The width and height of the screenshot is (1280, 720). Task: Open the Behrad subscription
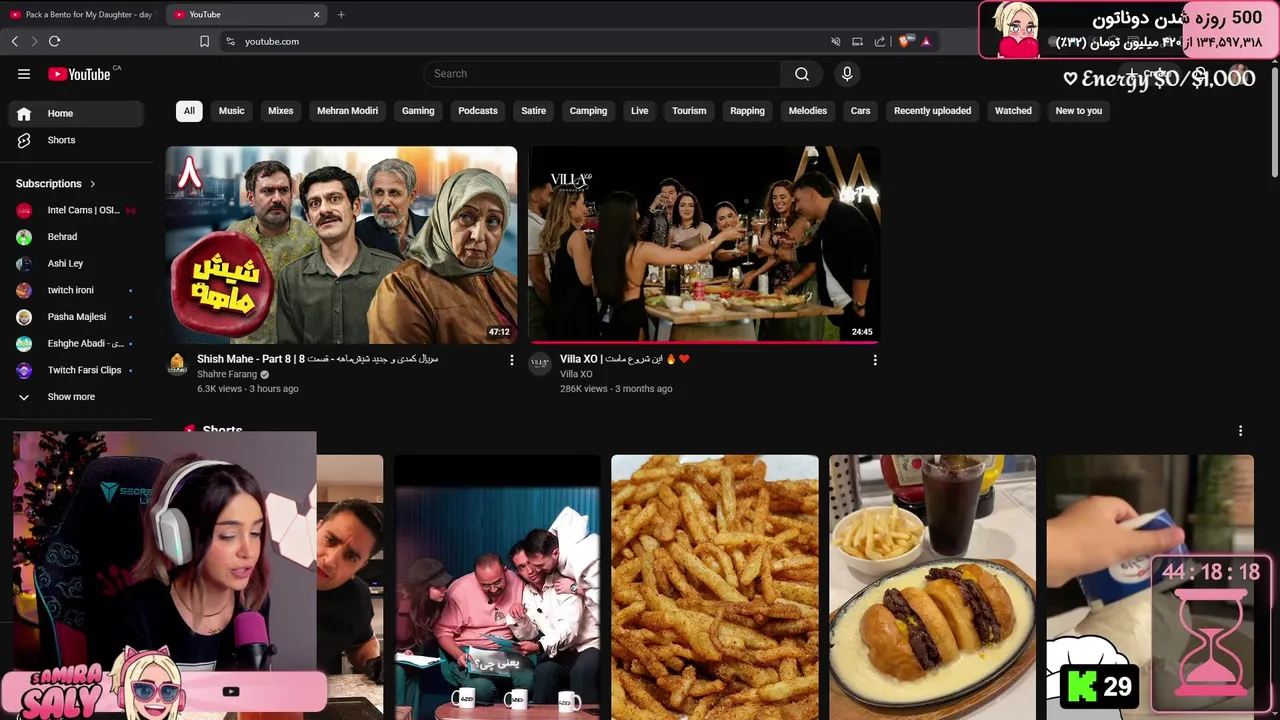coord(76,237)
